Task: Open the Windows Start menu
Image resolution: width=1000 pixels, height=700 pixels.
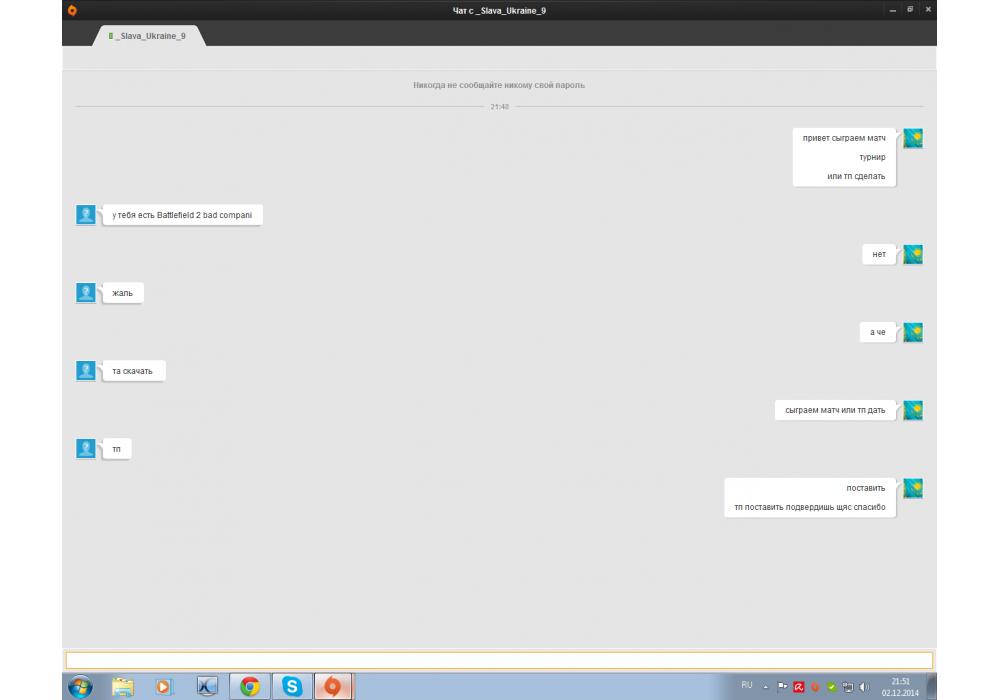Action: pyautogui.click(x=80, y=686)
